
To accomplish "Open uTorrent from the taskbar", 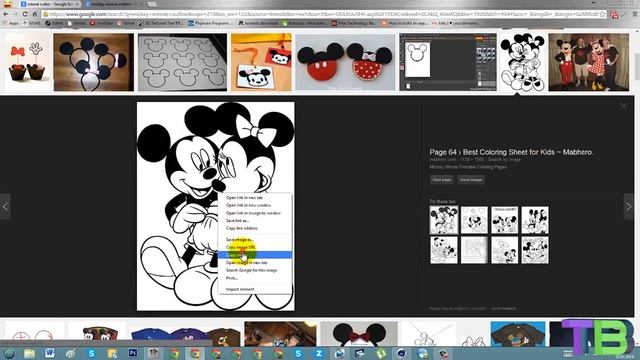I will 381,353.
